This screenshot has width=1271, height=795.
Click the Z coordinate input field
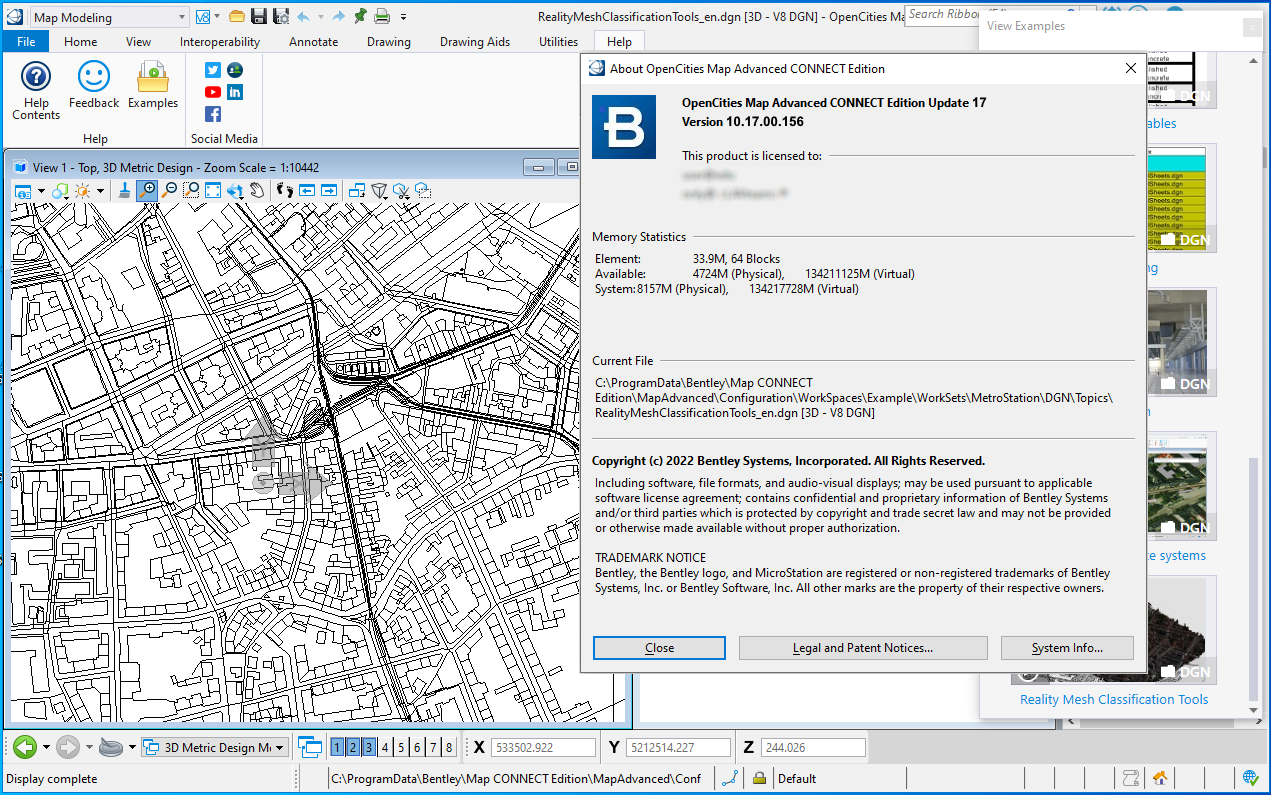(813, 747)
